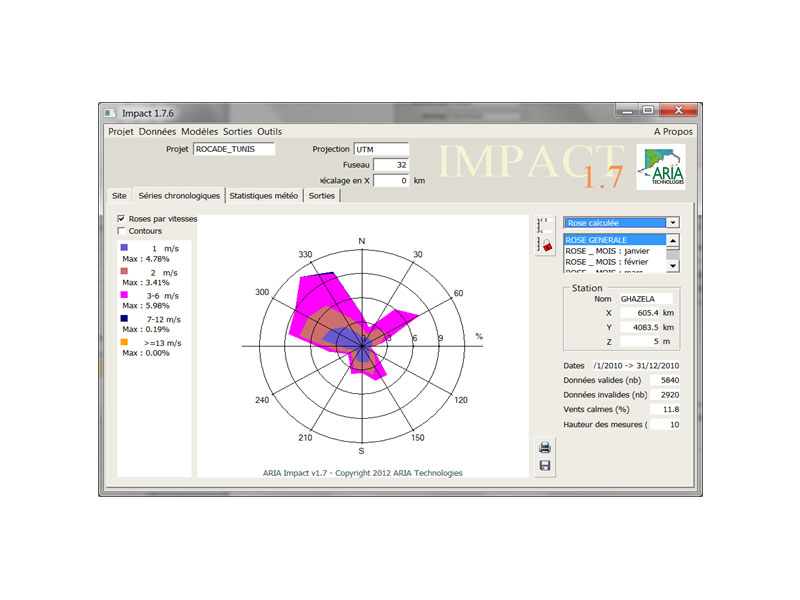
Task: Click the 'Max : 0.19%' legend text
Action: [146, 329]
